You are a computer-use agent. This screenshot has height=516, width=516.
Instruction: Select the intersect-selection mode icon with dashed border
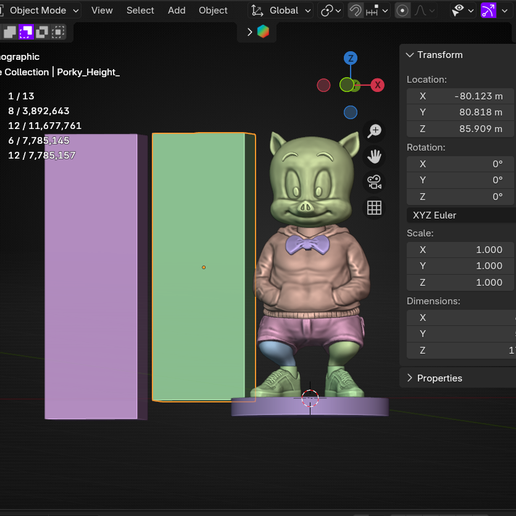pos(58,32)
